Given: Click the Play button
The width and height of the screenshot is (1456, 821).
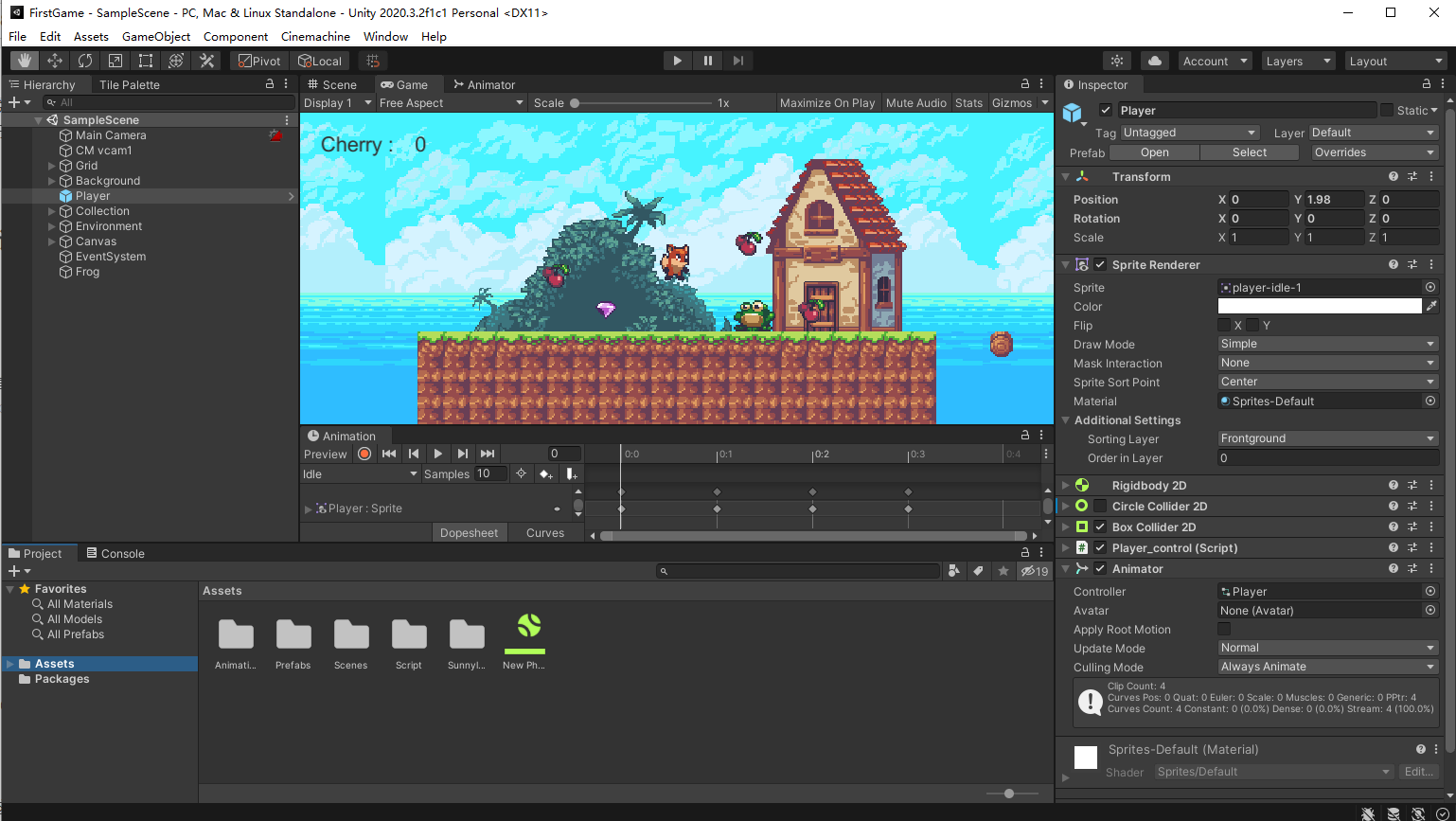Looking at the screenshot, I should [x=677, y=61].
